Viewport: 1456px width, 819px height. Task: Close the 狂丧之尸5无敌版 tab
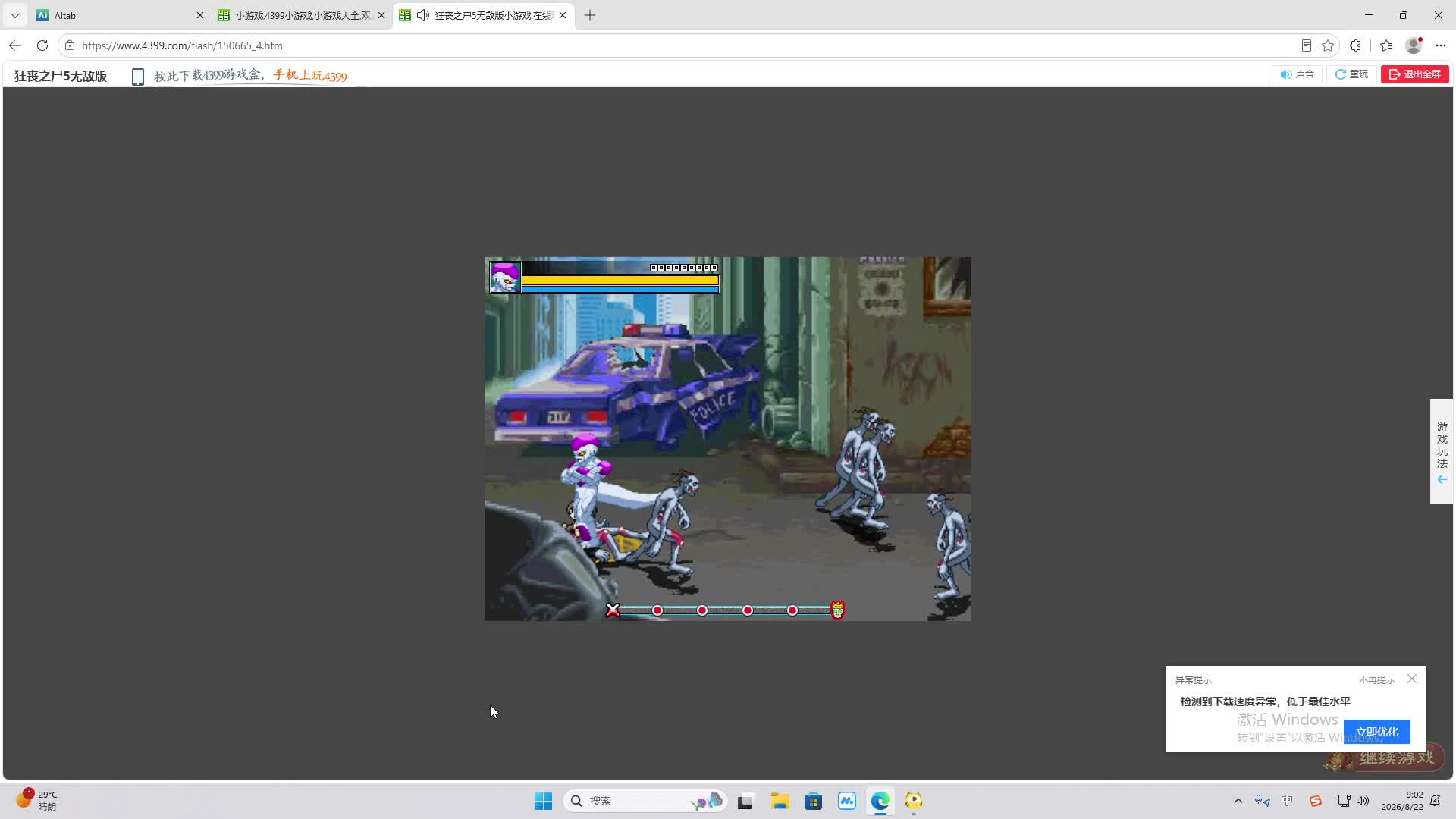pyautogui.click(x=563, y=15)
